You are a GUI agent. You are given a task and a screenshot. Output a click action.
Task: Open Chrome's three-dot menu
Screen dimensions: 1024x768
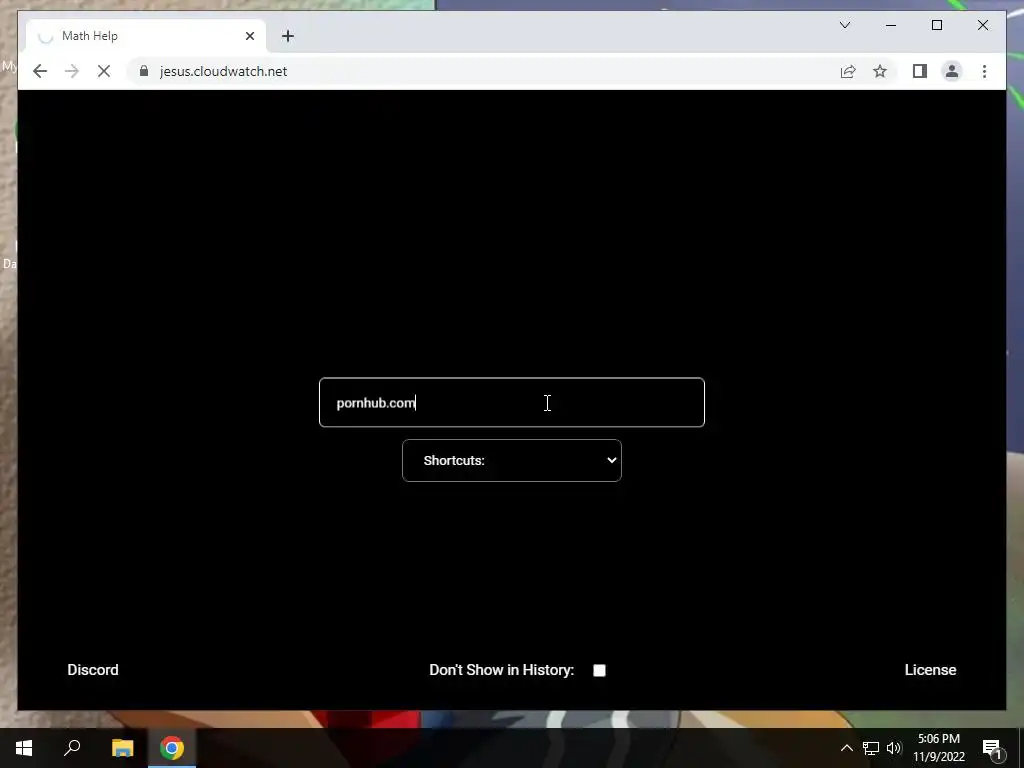point(984,71)
